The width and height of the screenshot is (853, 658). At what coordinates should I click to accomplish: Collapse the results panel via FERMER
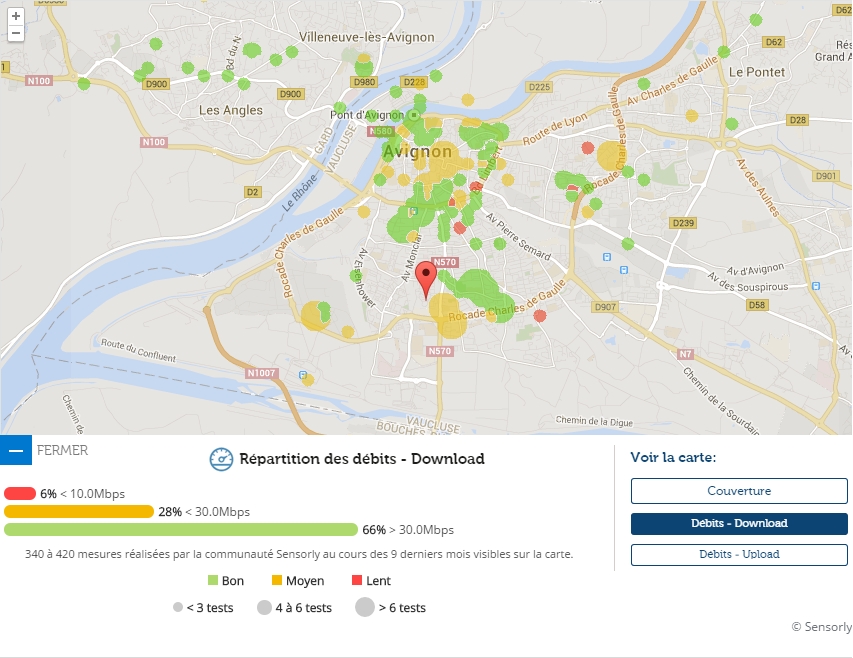[61, 450]
